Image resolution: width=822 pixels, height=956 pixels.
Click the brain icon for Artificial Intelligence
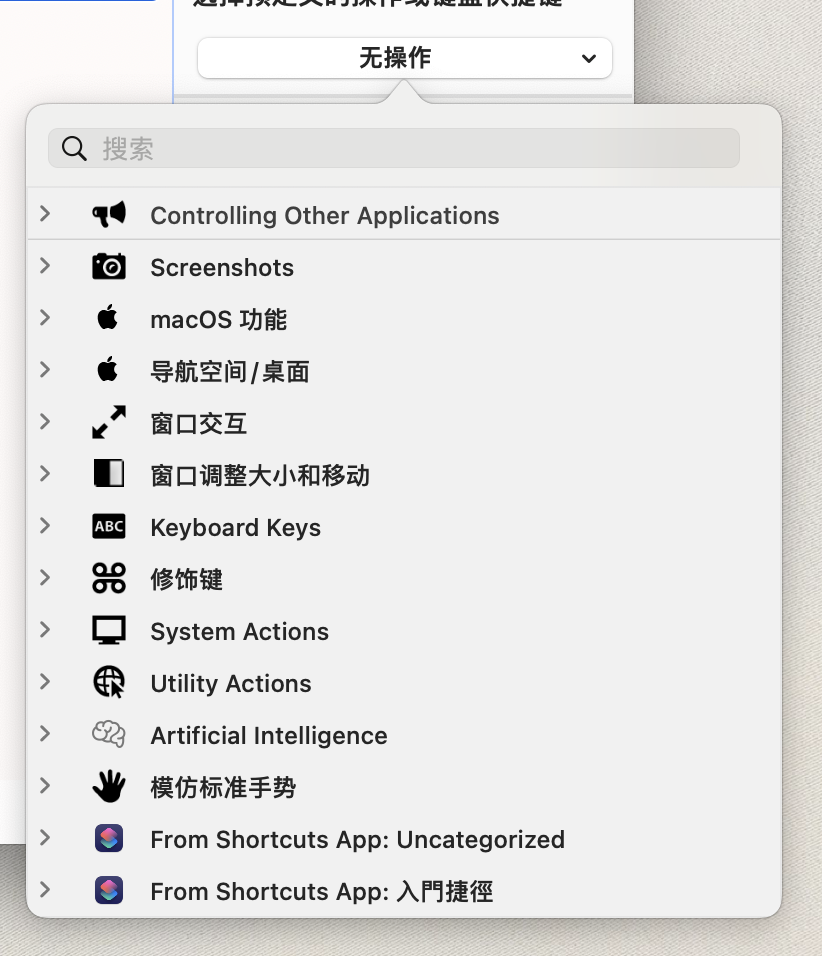click(109, 734)
